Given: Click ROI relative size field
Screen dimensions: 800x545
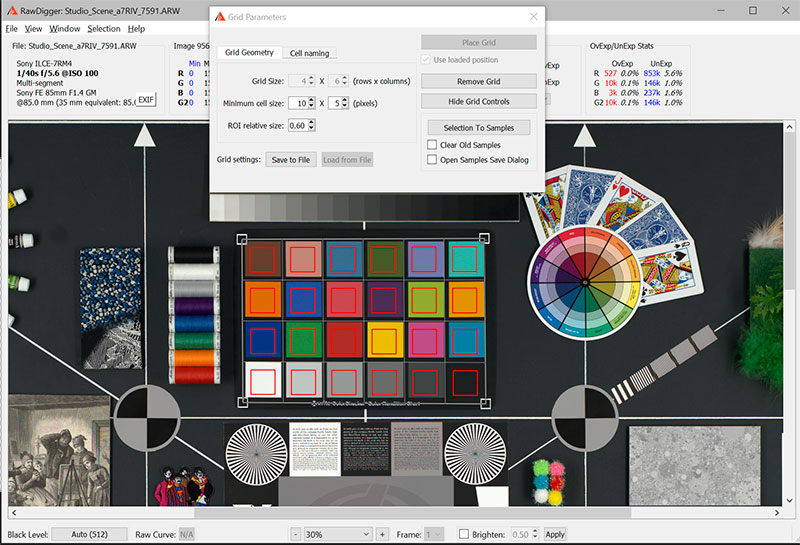Looking at the screenshot, I should pos(298,126).
